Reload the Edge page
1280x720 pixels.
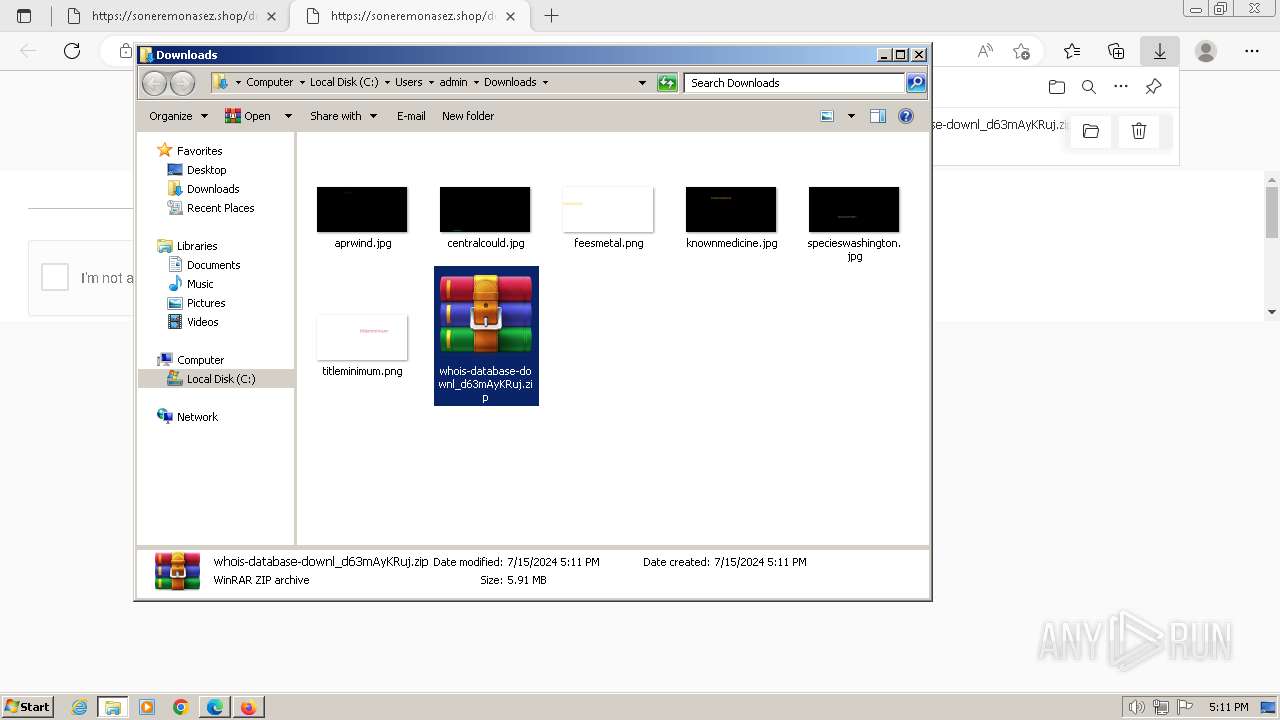coord(72,51)
